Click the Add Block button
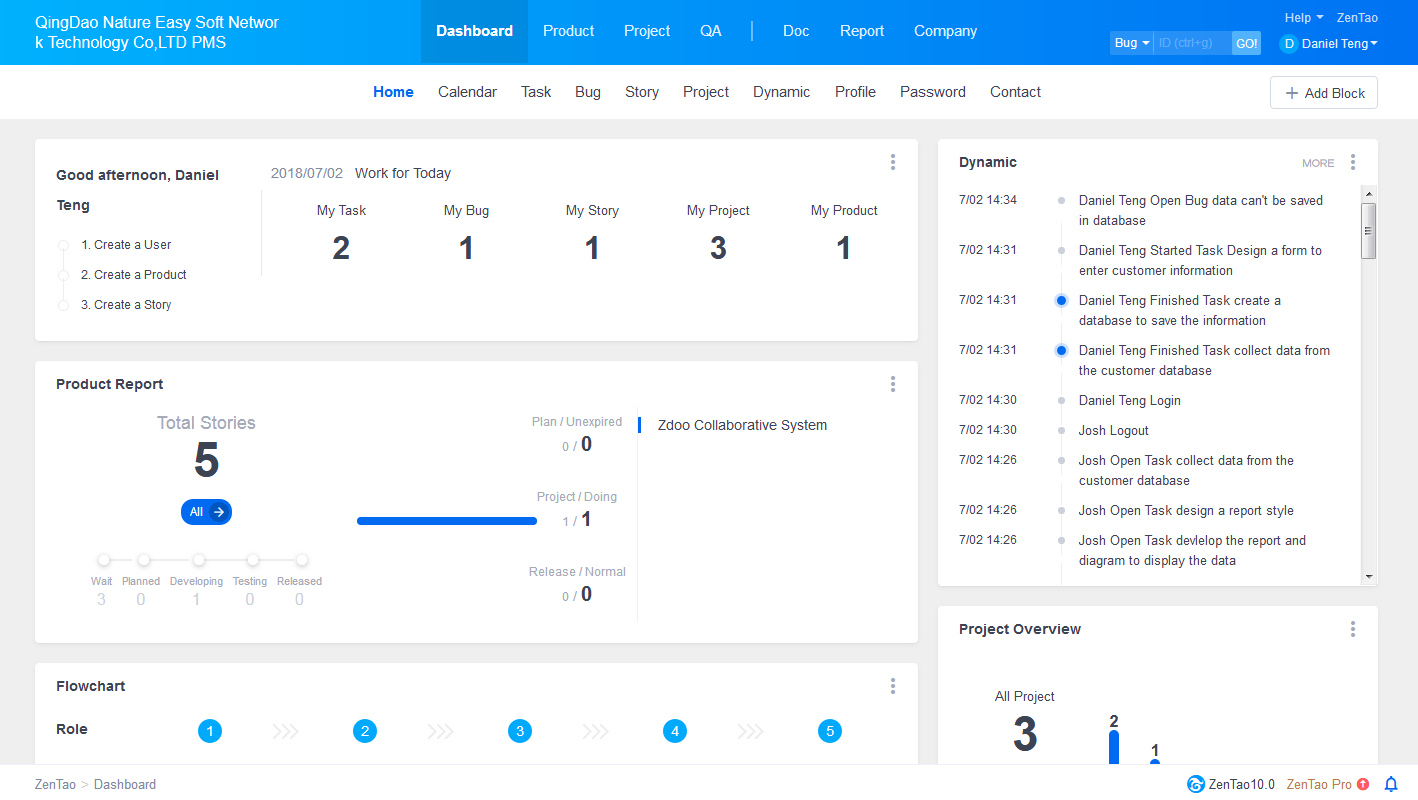This screenshot has height=800, width=1418. click(x=1324, y=93)
